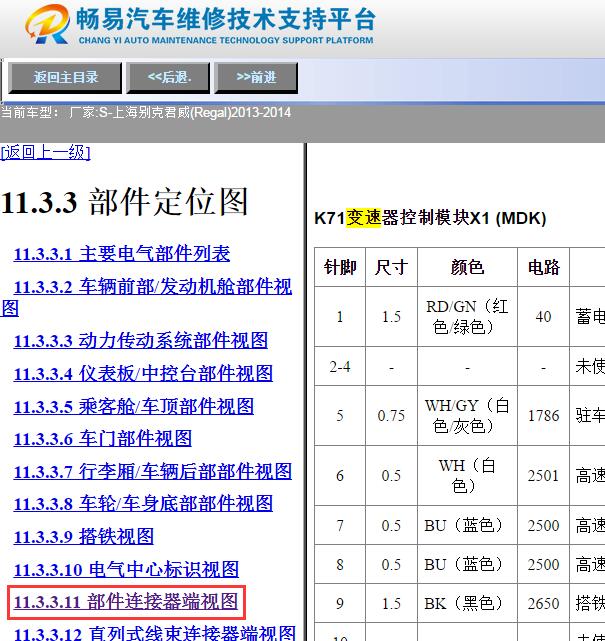Open 11.3.3.11 部件连接器端视图 link

point(126,602)
